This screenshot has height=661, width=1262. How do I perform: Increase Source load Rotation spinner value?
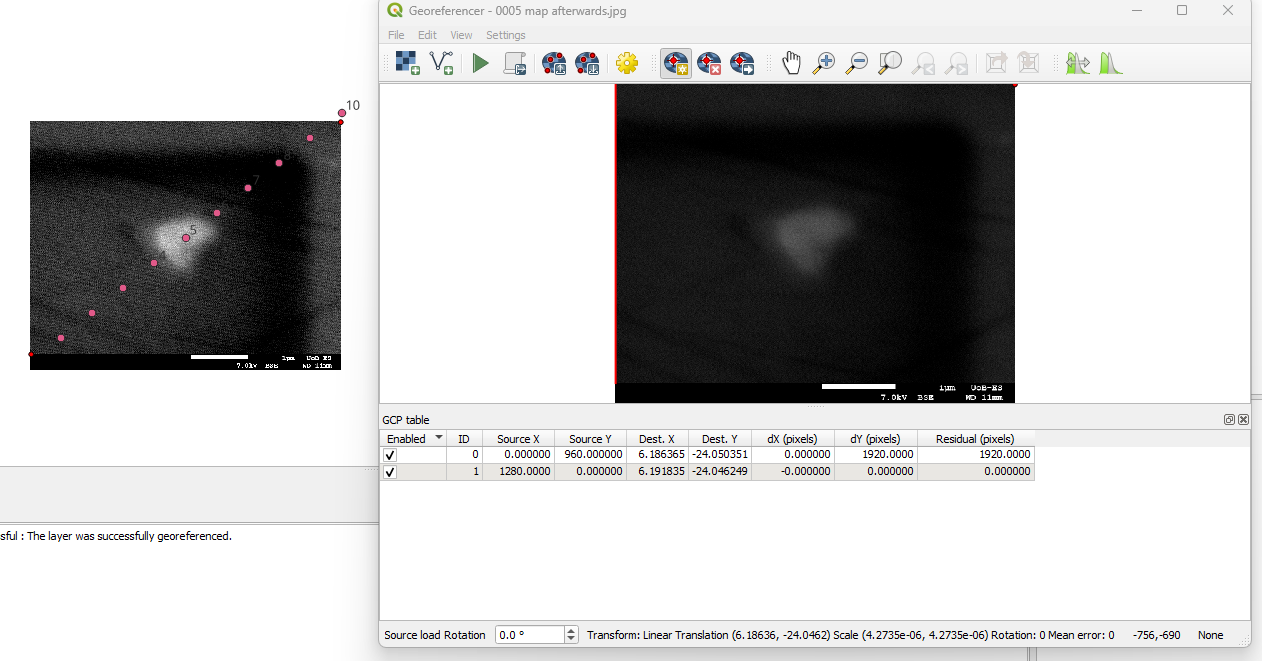coord(571,631)
